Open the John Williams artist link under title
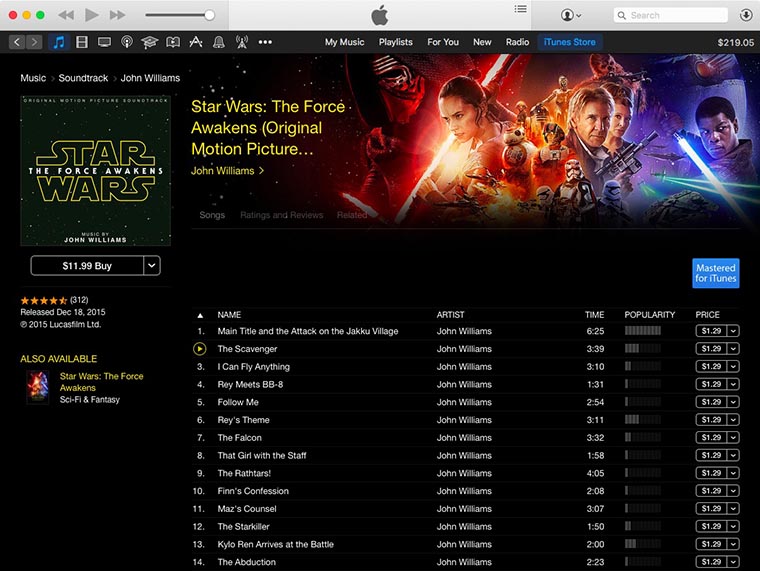Viewport: 760px width, 571px height. pyautogui.click(x=227, y=171)
